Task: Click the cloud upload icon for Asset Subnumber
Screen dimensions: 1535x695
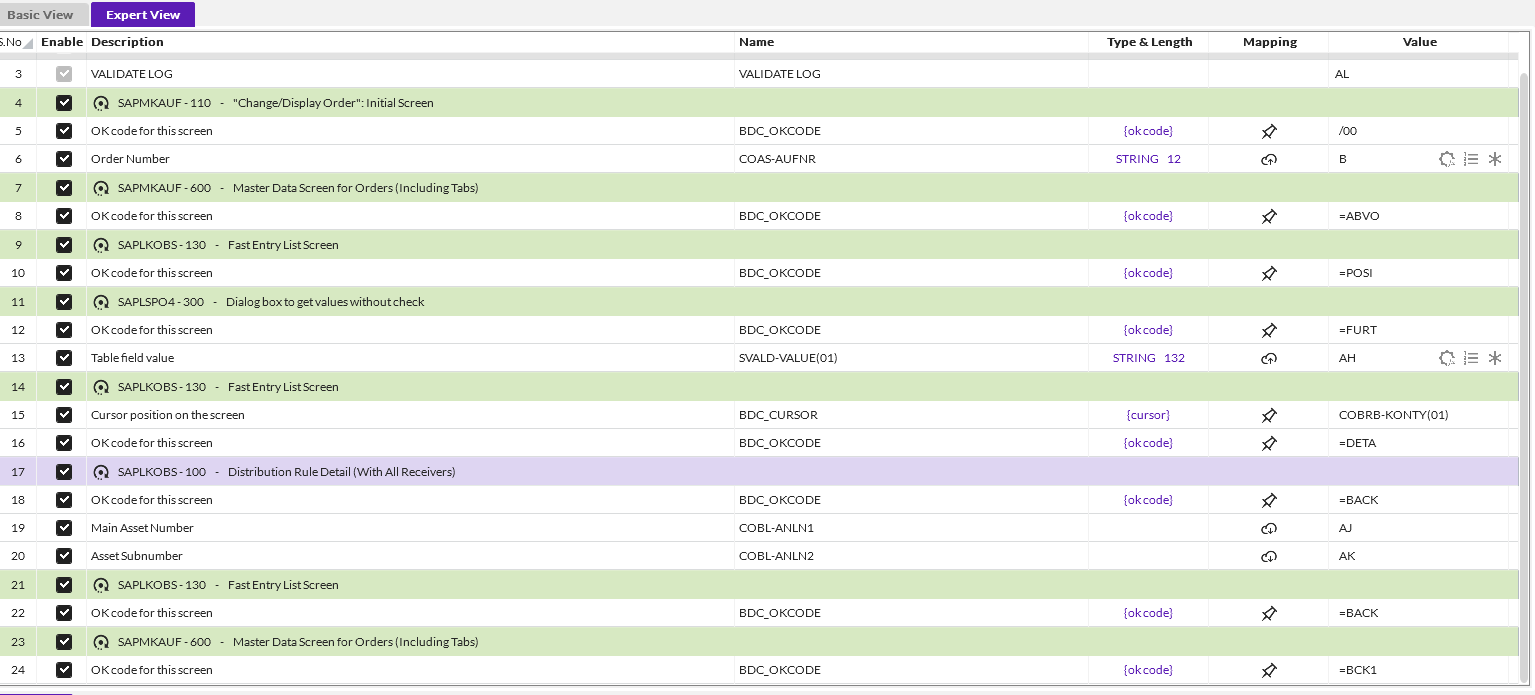Action: [1269, 556]
